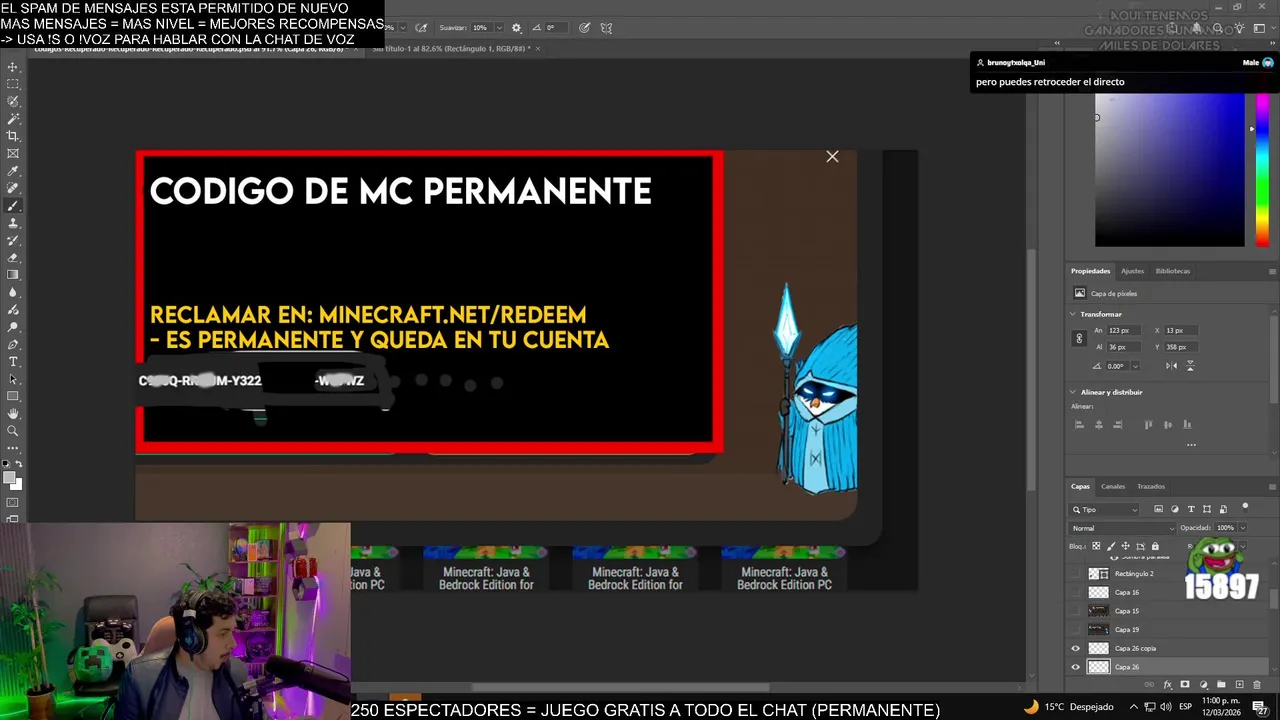This screenshot has width=1280, height=720.
Task: Show the Rectángulo 2 layer
Action: [x=1075, y=573]
